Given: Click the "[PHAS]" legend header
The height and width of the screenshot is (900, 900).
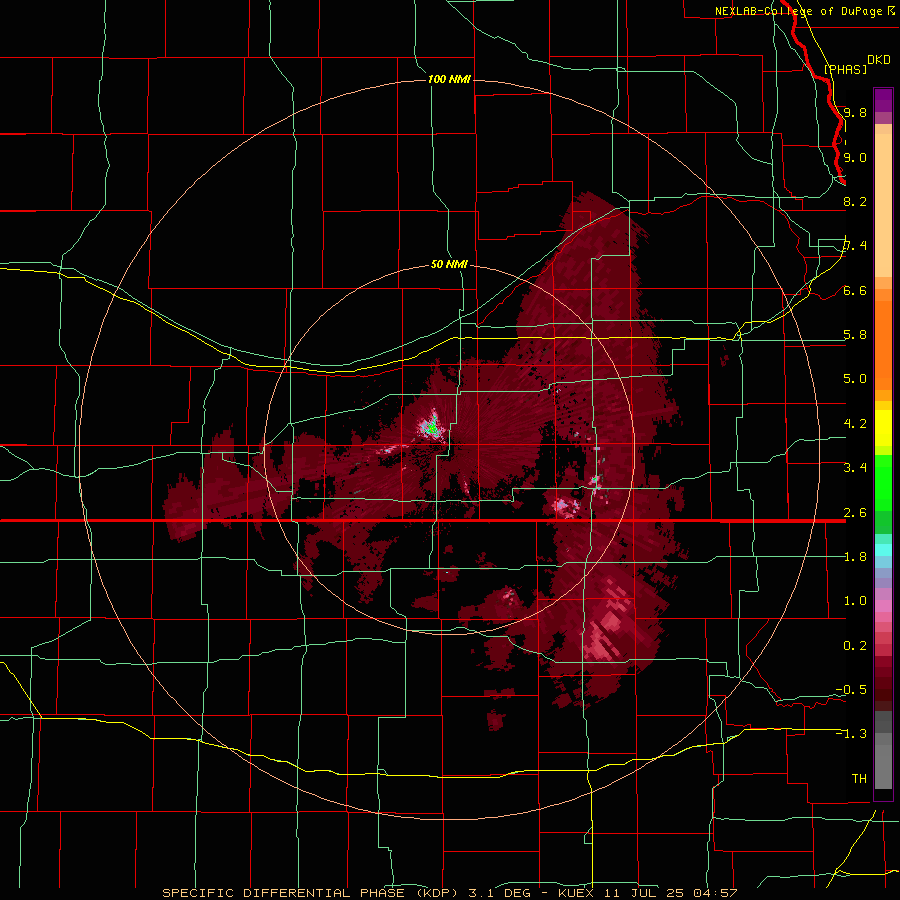Looking at the screenshot, I should point(845,69).
